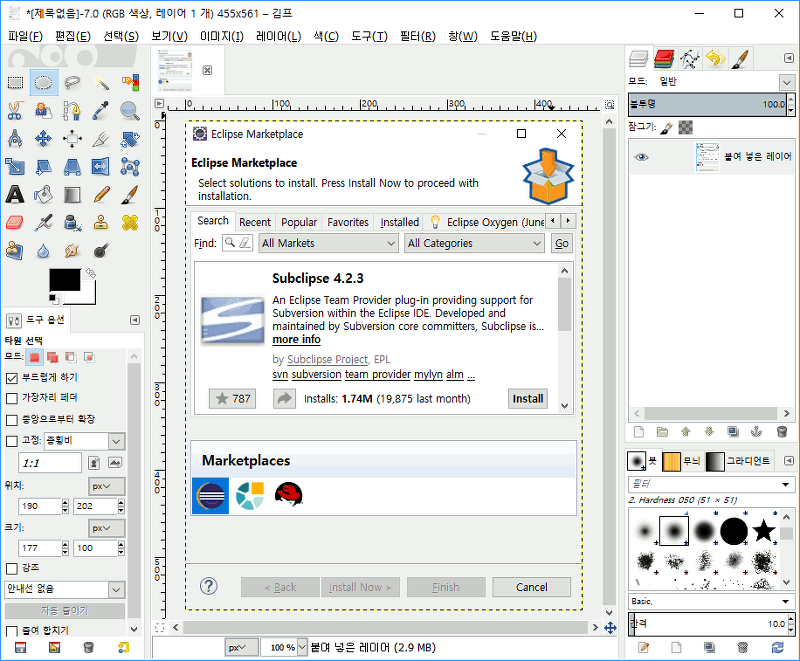Open the 레이어(L) menu
800x661 pixels.
(278, 36)
